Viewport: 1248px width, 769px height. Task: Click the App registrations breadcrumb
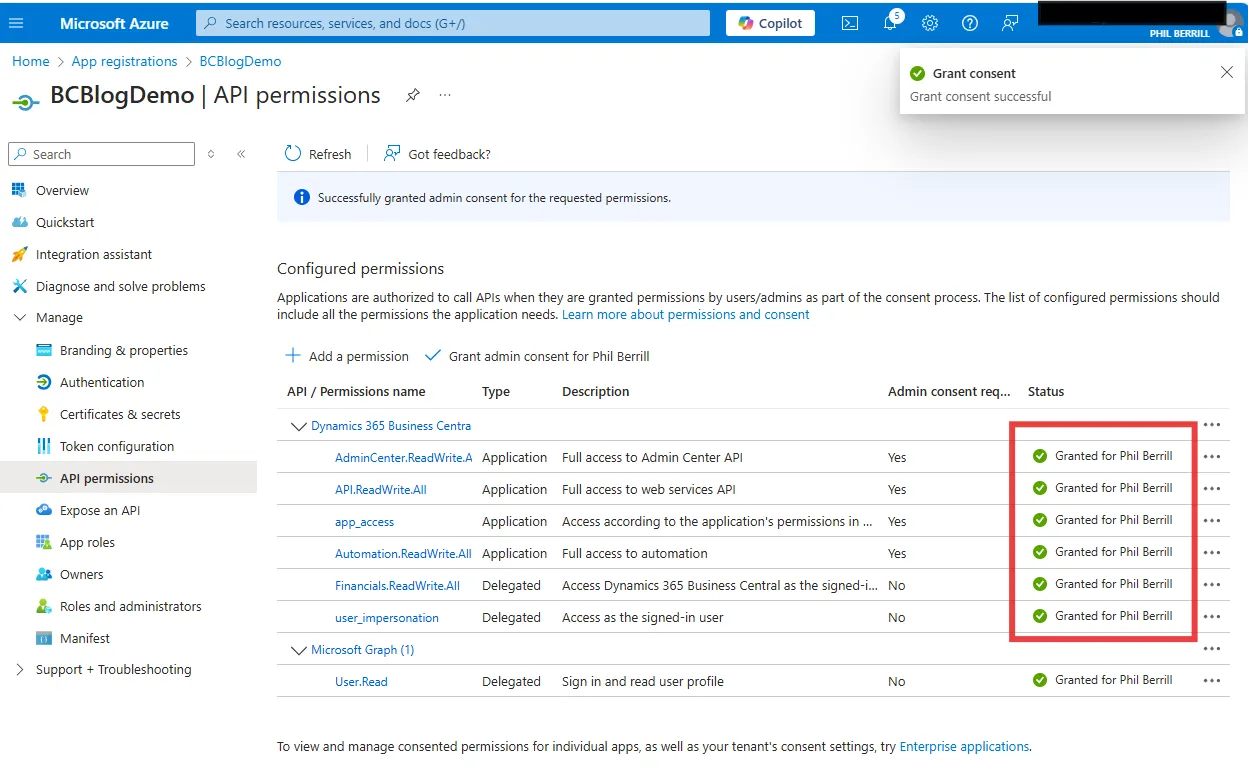pyautogui.click(x=124, y=61)
